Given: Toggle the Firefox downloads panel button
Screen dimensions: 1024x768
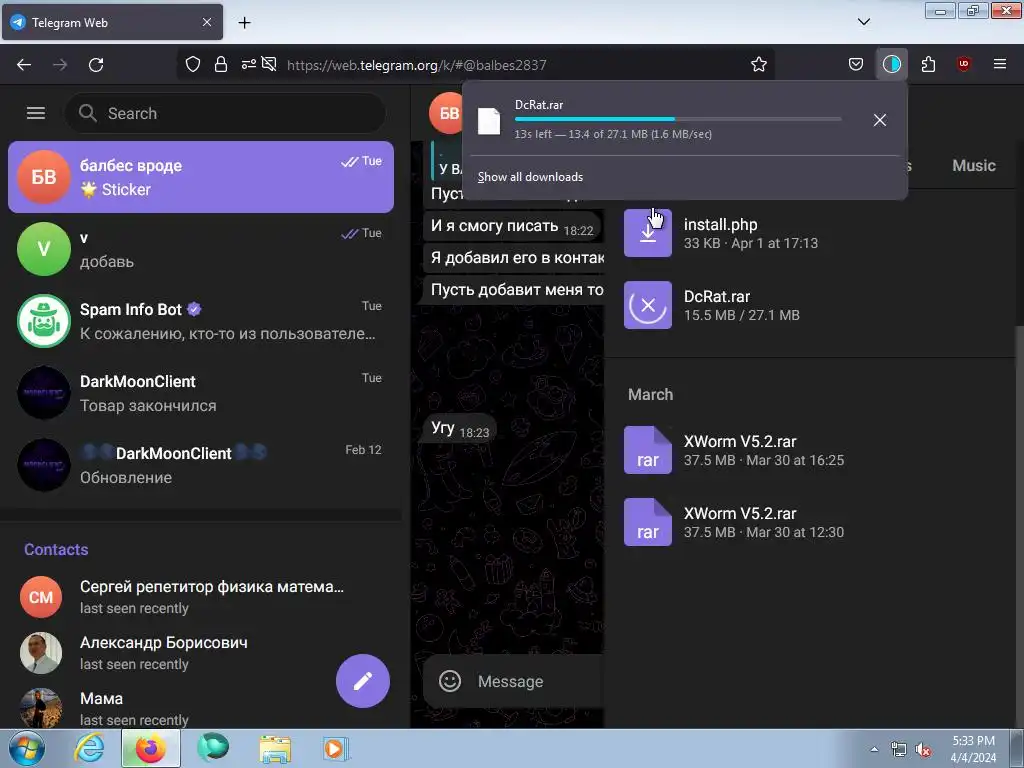Looking at the screenshot, I should pos(891,64).
